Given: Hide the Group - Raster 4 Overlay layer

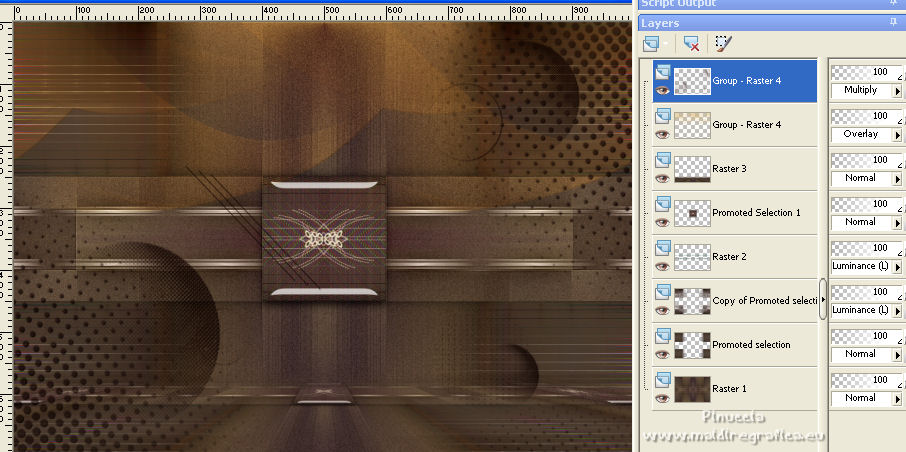Looking at the screenshot, I should pyautogui.click(x=663, y=134).
